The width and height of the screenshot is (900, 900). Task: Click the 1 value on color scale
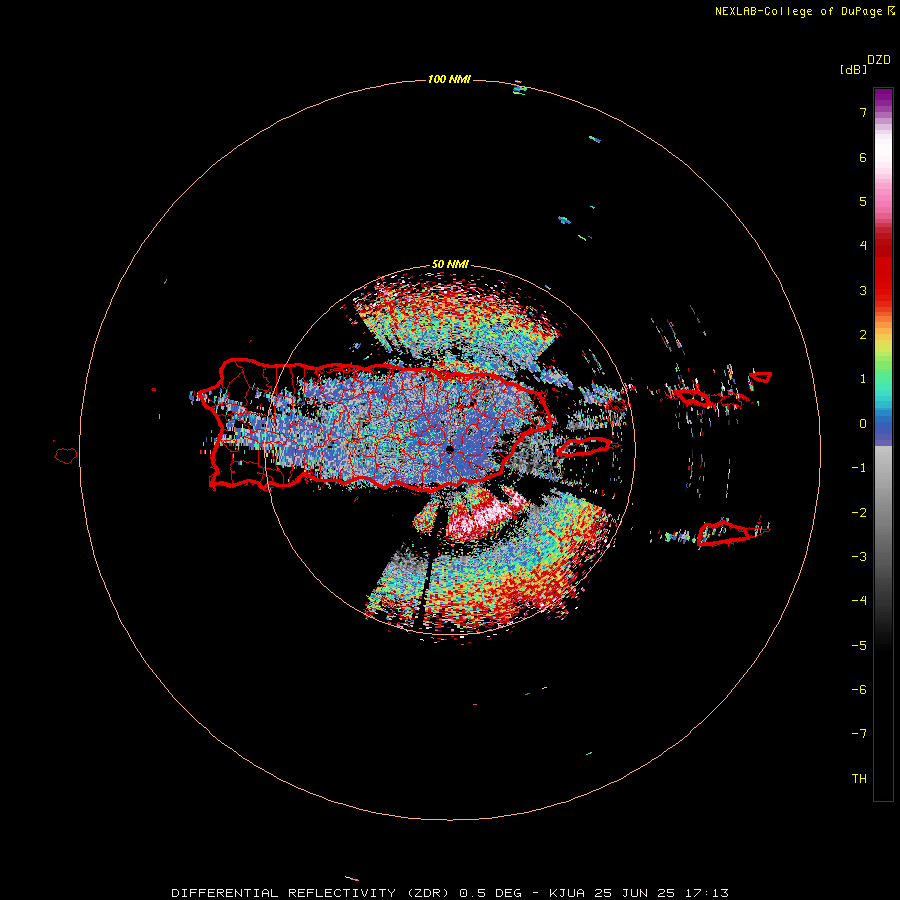(863, 379)
